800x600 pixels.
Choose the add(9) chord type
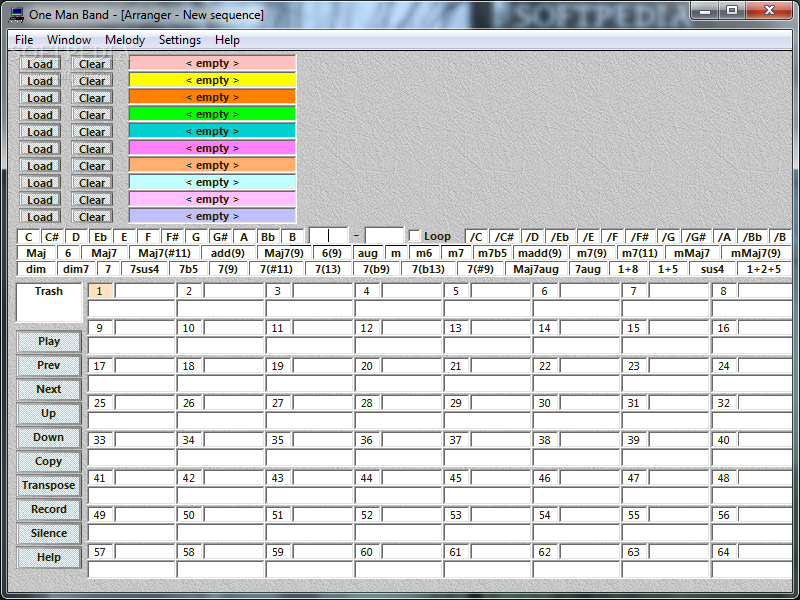tap(228, 253)
